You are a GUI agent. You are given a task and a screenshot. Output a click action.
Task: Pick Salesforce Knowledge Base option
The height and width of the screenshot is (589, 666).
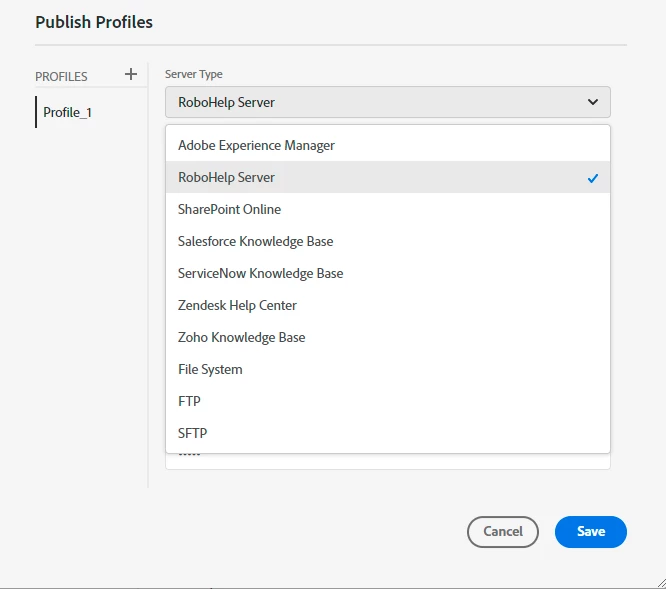256,241
